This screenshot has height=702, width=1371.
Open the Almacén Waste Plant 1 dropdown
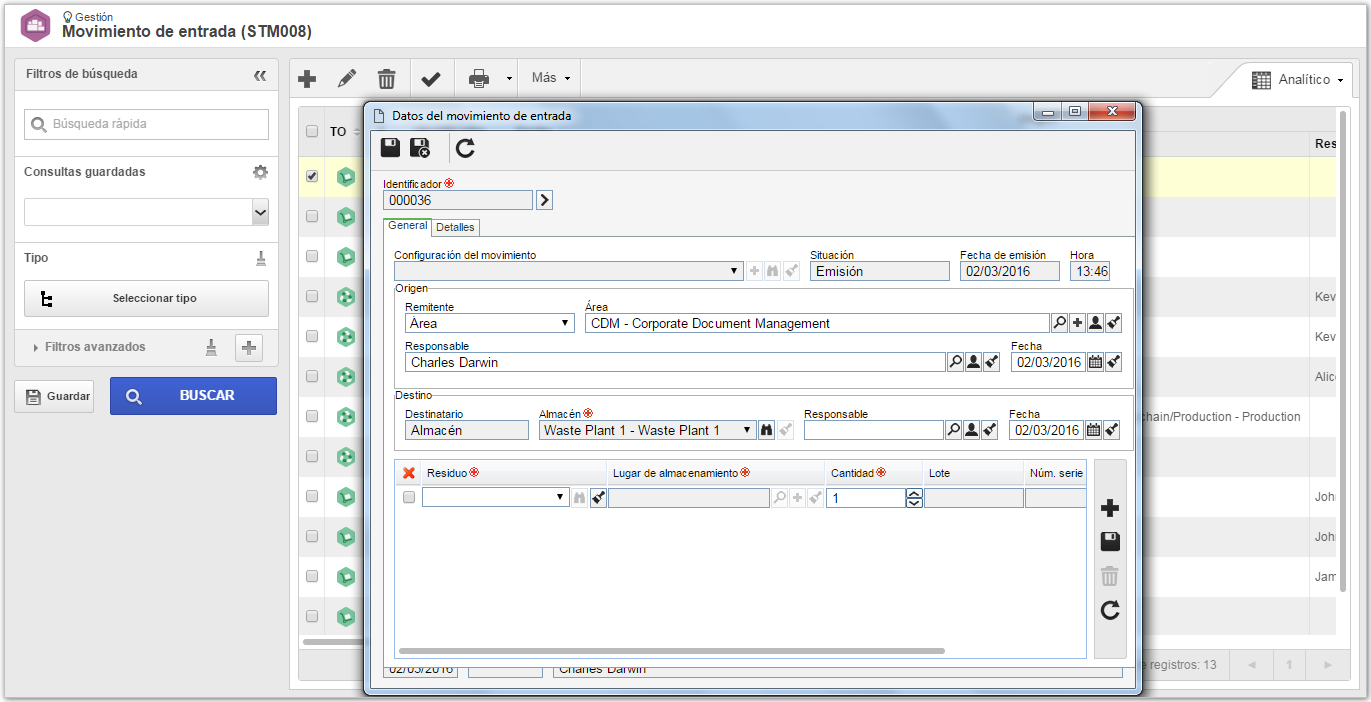[647, 430]
